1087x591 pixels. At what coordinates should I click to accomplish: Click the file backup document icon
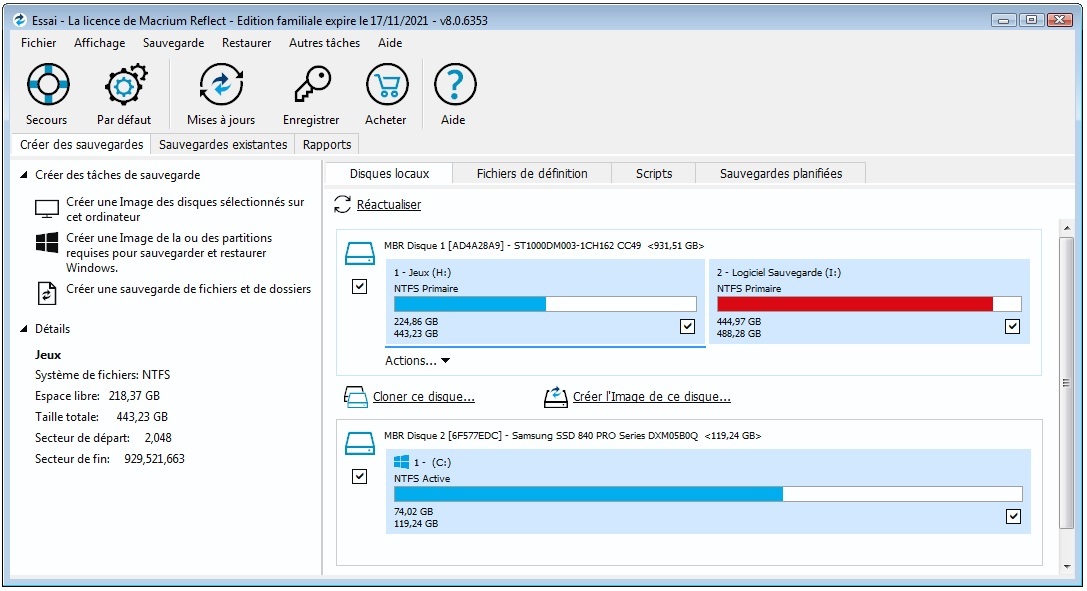click(x=46, y=293)
